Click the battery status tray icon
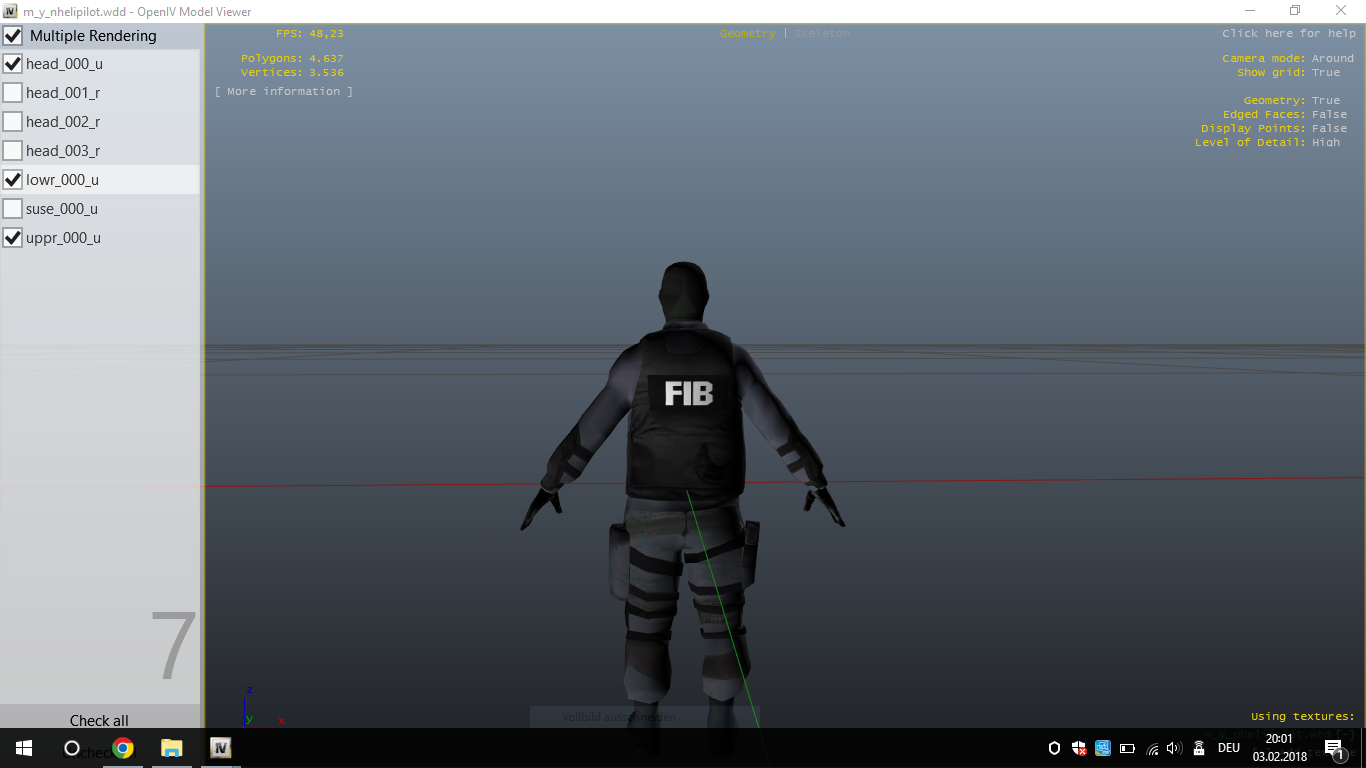Viewport: 1366px width, 768px height. pos(1127,748)
